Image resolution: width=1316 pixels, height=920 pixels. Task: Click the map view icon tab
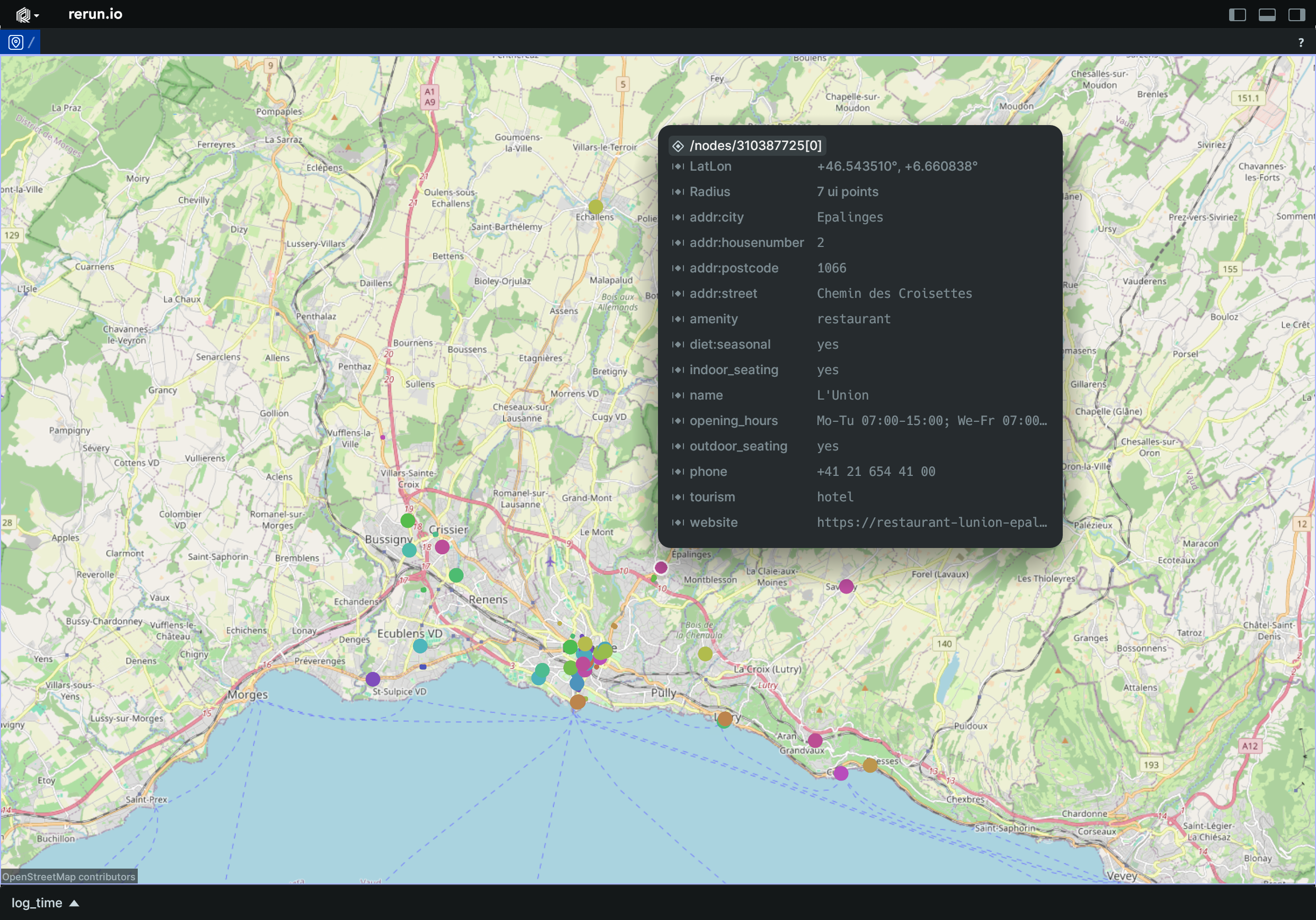pos(16,42)
